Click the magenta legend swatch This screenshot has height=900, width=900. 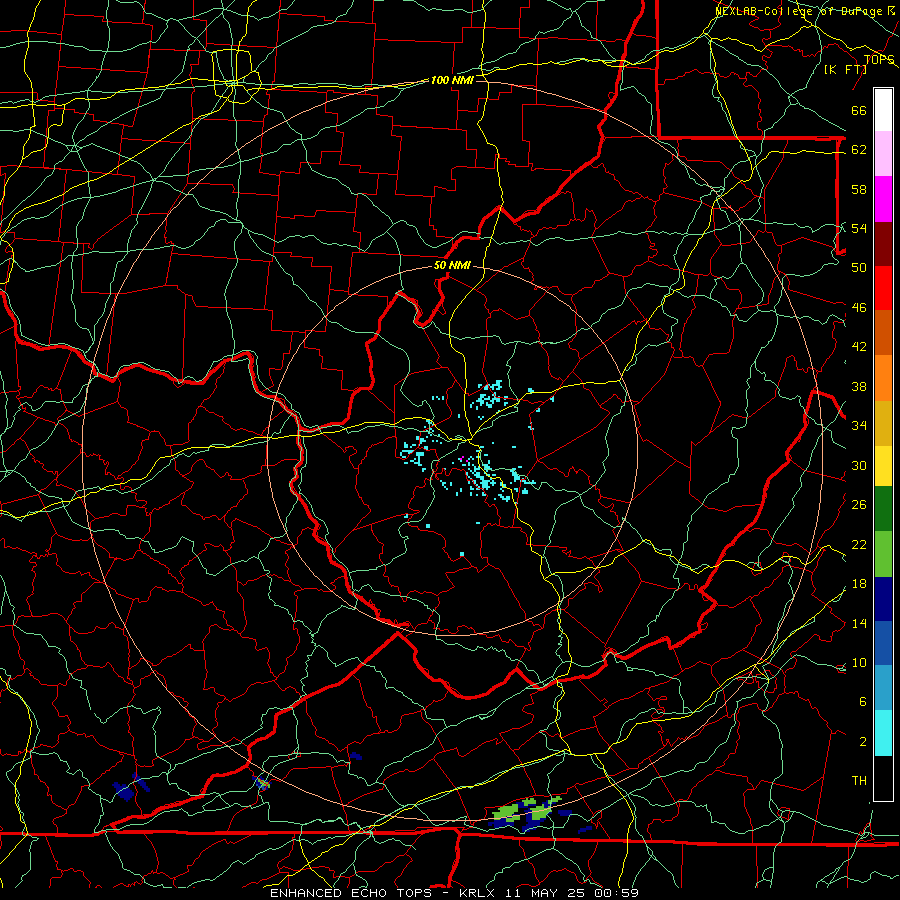883,199
